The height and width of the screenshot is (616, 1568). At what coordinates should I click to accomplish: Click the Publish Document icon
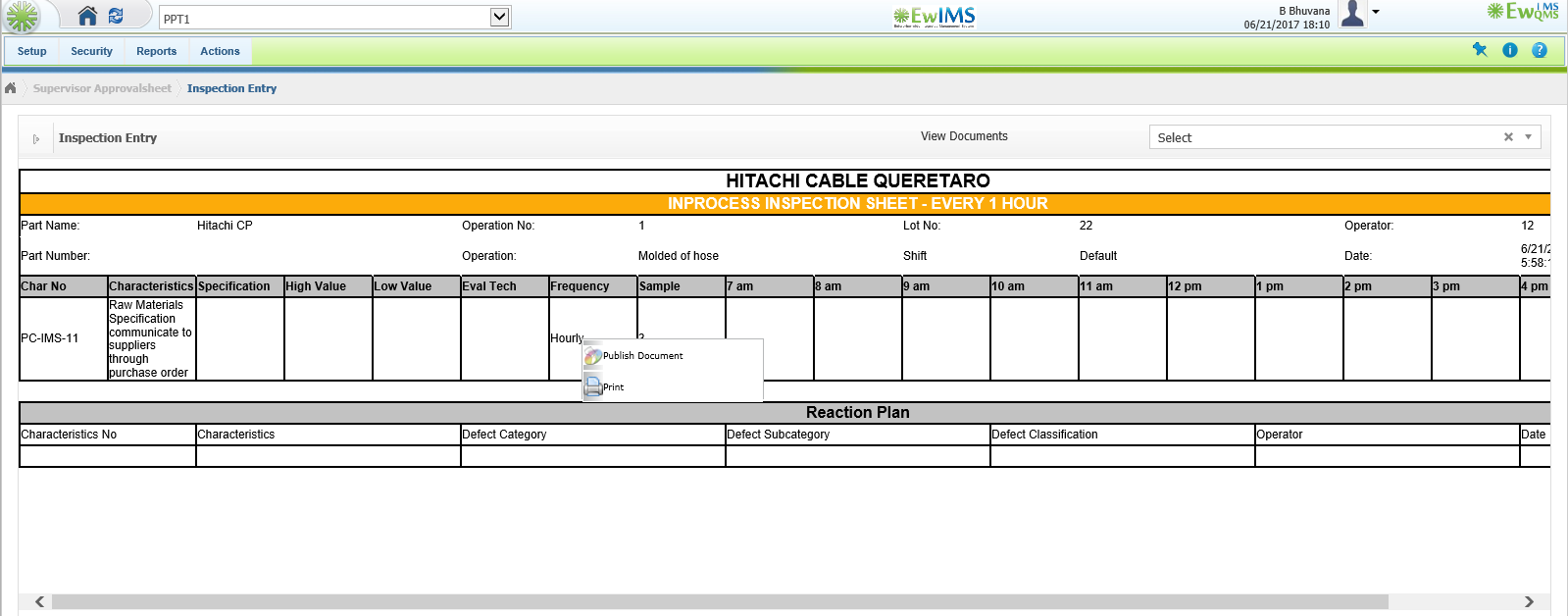pos(593,357)
